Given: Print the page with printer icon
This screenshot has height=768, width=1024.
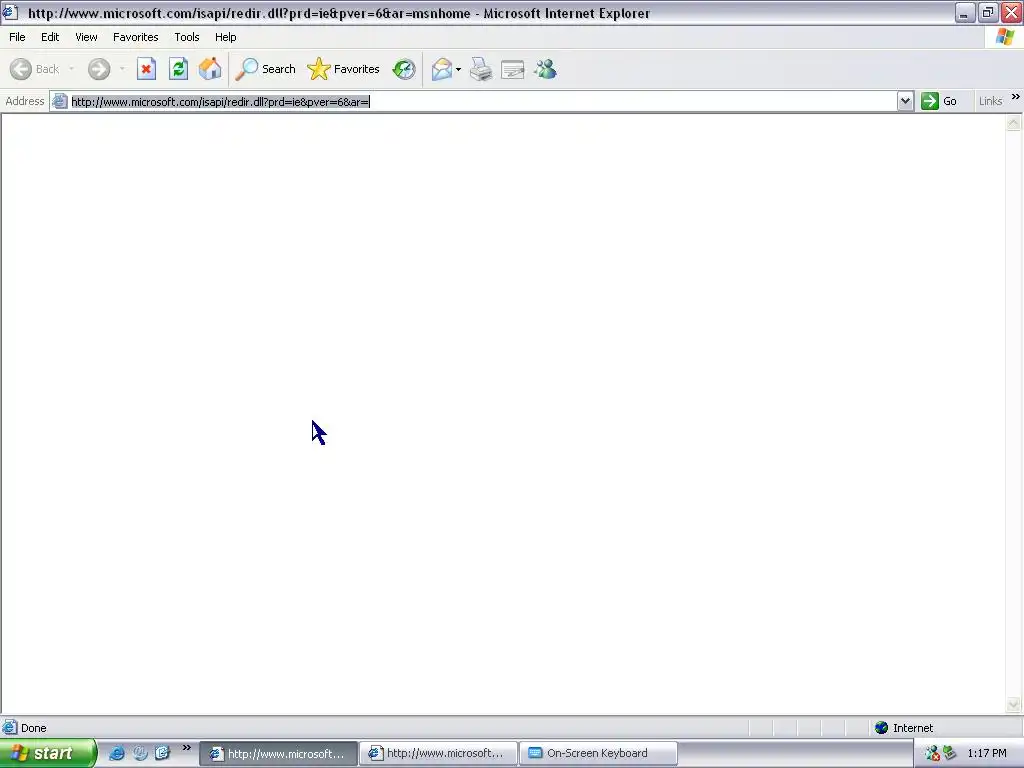Looking at the screenshot, I should (x=481, y=69).
